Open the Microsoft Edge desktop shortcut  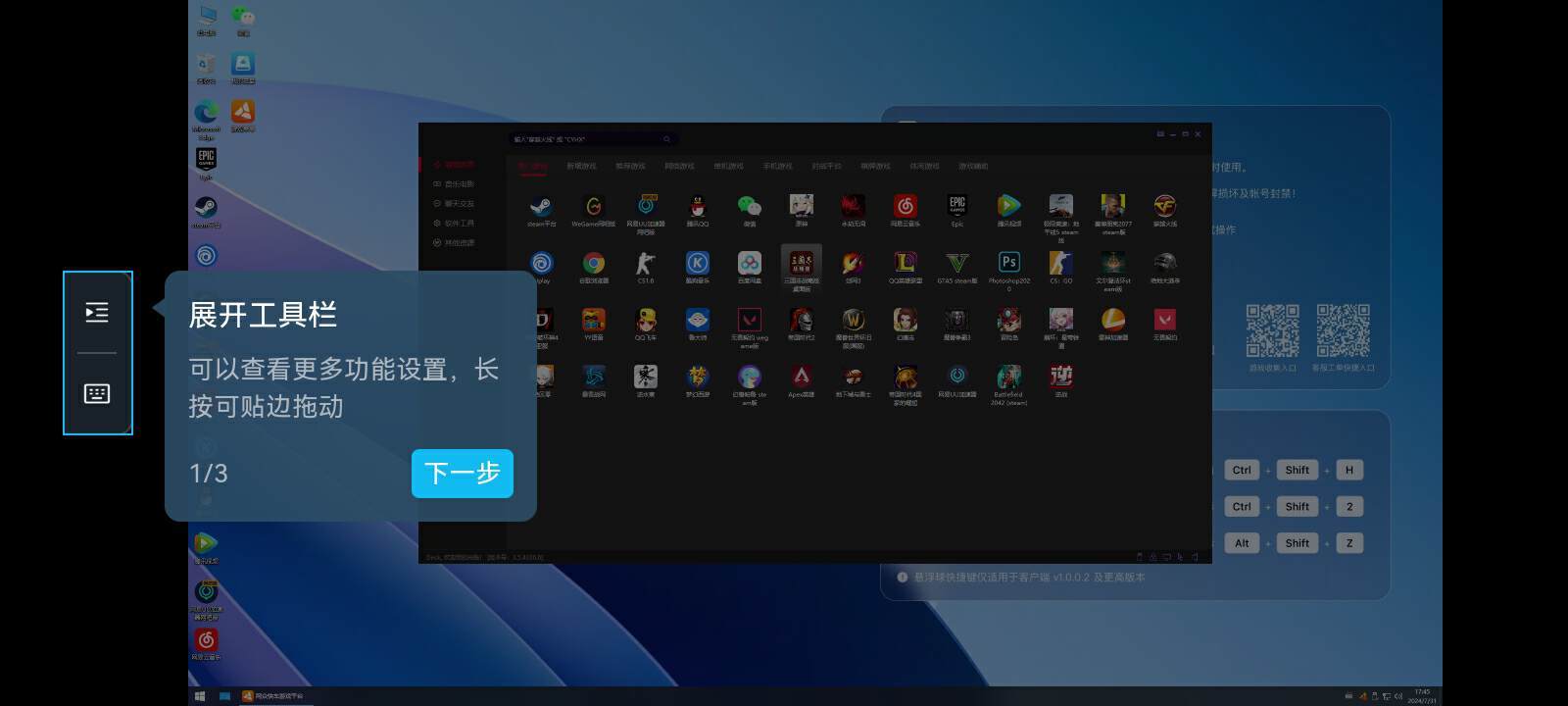pos(206,120)
